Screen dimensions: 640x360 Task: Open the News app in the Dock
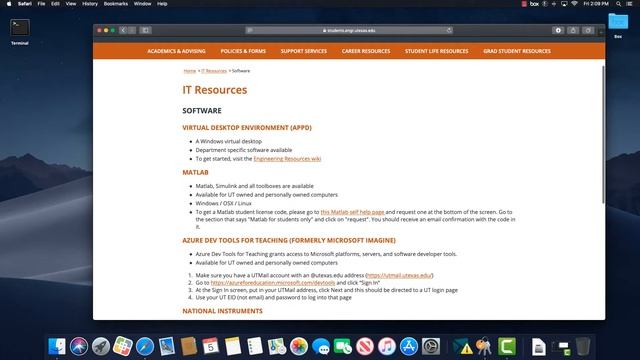(x=365, y=347)
